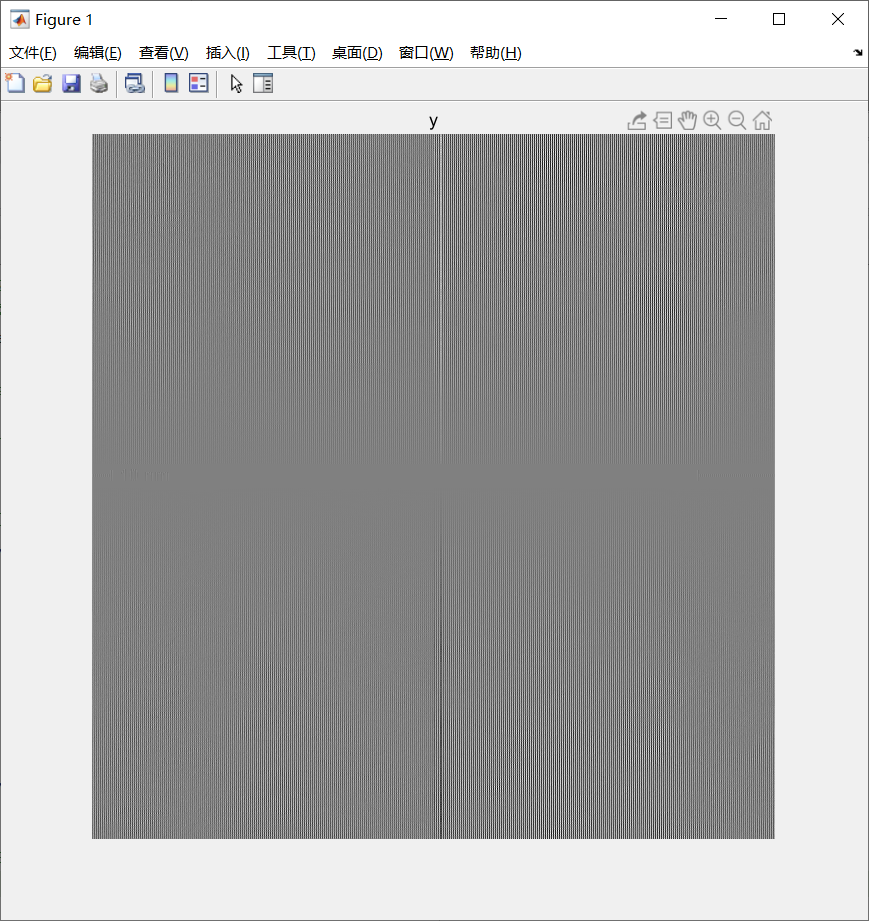Viewport: 869px width, 921px height.
Task: Toggle the Edit Plot arrow tool
Action: [x=234, y=83]
